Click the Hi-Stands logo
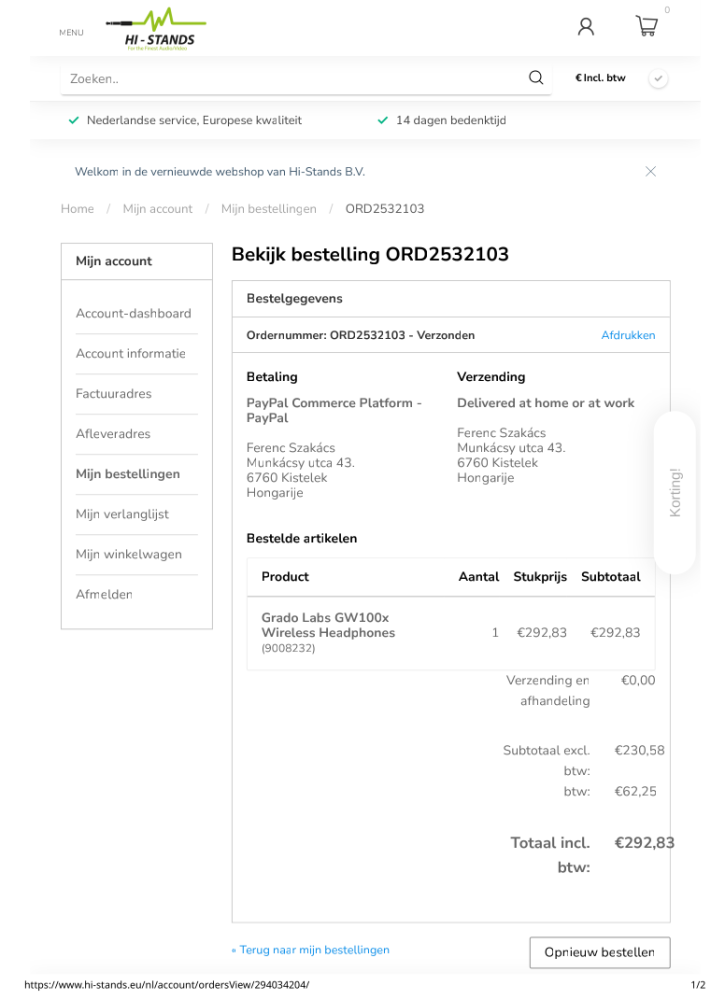This screenshot has width=725, height=1000. pyautogui.click(x=157, y=29)
